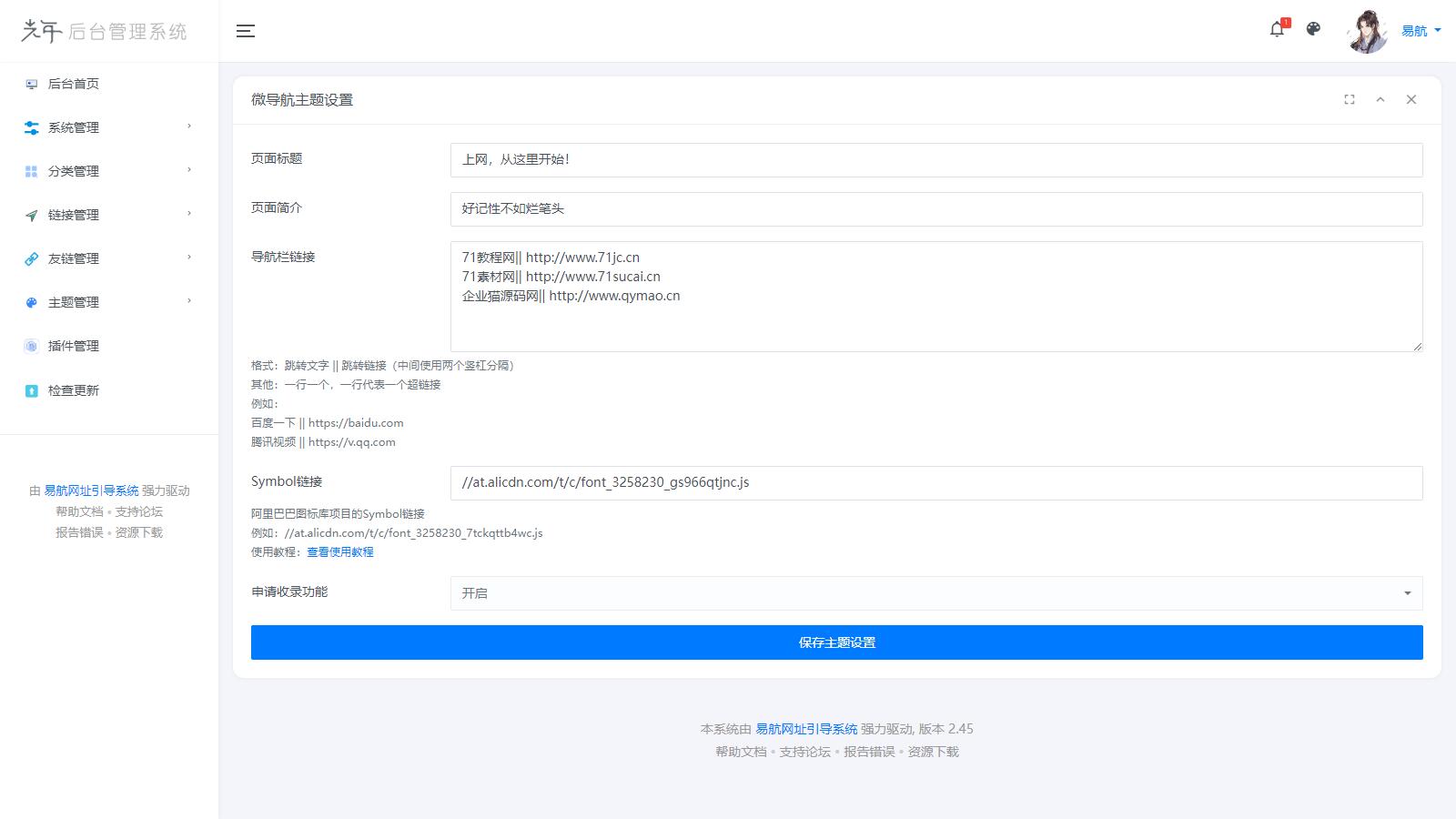Open sidebar 报告错误 link
Screen dimensions: 1456x819
(x=79, y=532)
